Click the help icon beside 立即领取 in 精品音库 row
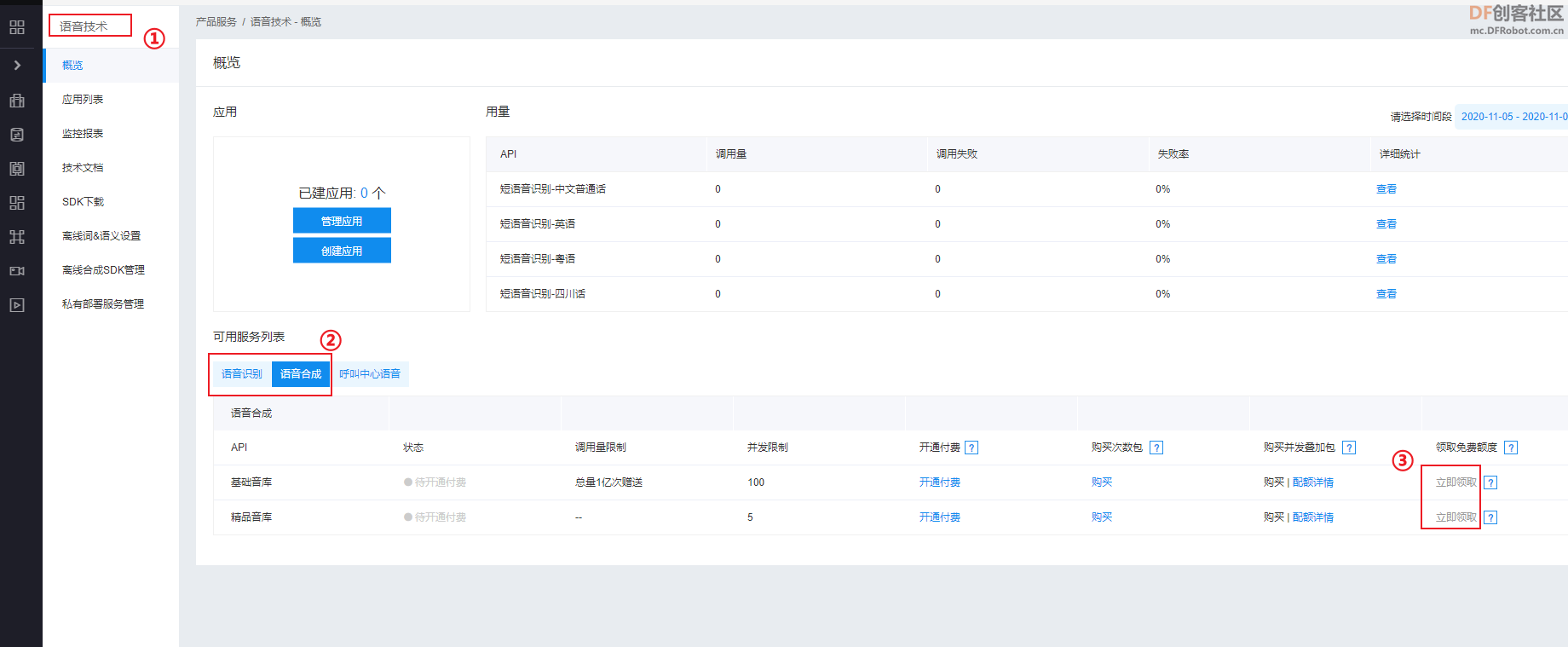 click(1490, 517)
